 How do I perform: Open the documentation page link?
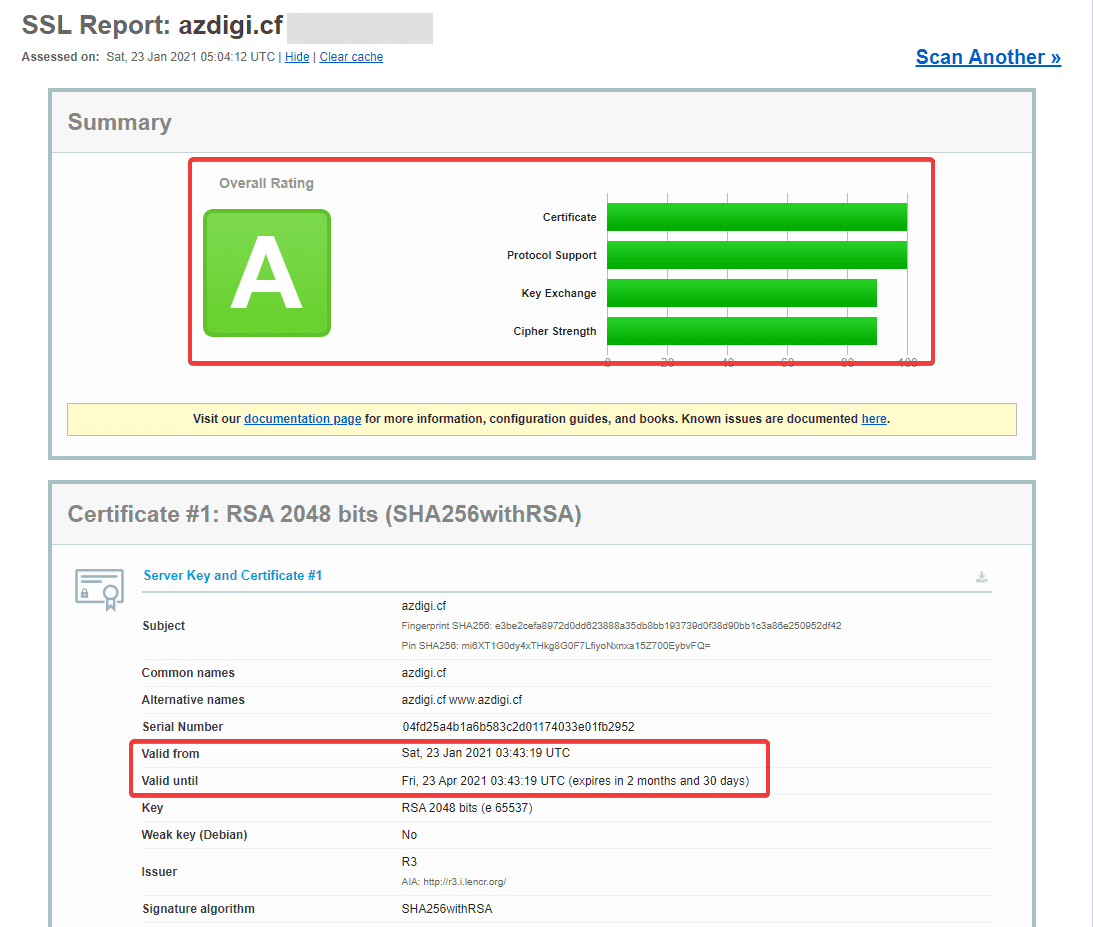coord(302,418)
